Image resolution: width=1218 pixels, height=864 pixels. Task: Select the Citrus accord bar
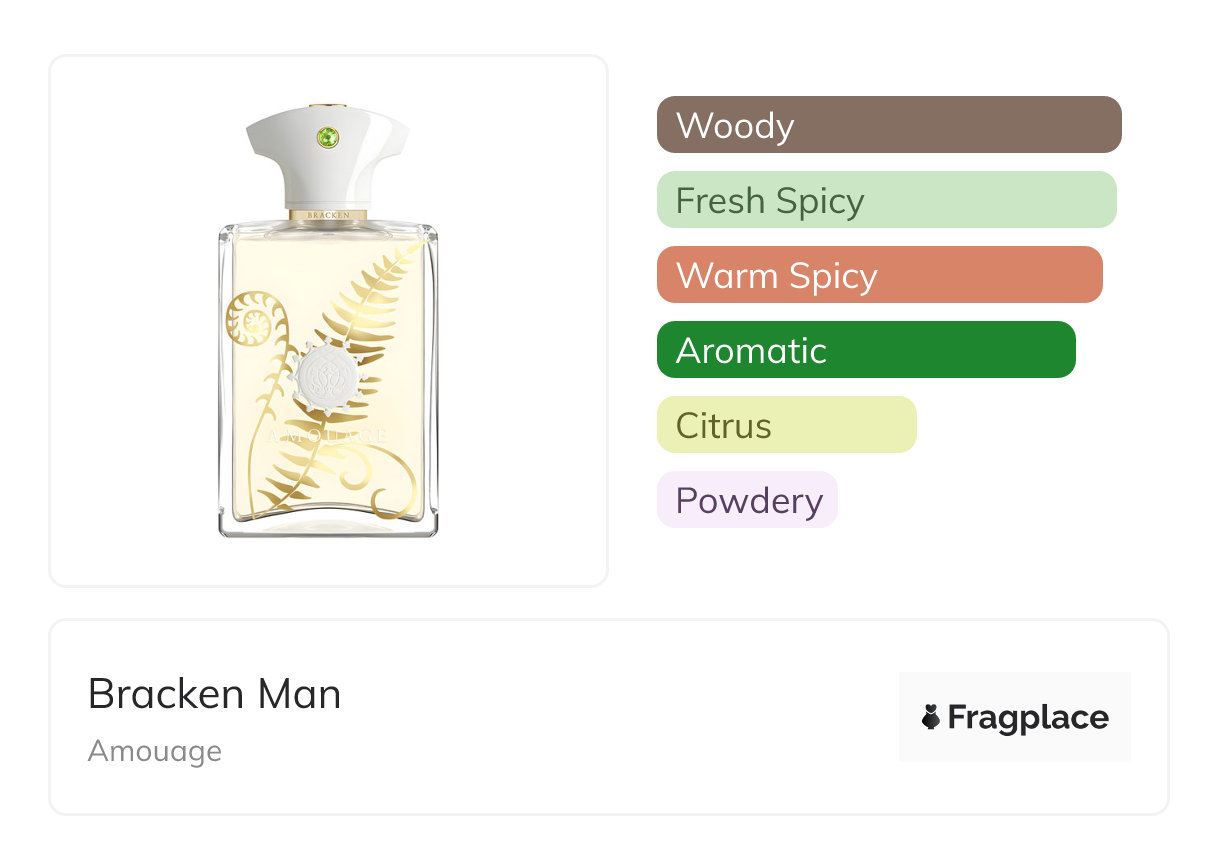[786, 425]
